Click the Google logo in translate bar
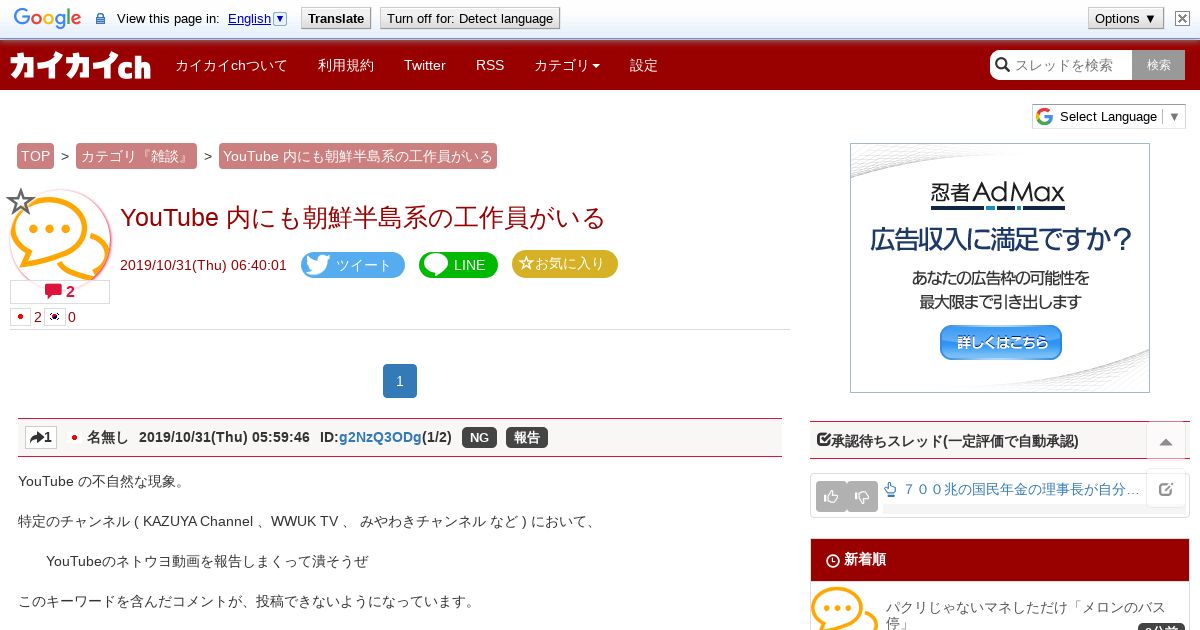 (x=47, y=18)
